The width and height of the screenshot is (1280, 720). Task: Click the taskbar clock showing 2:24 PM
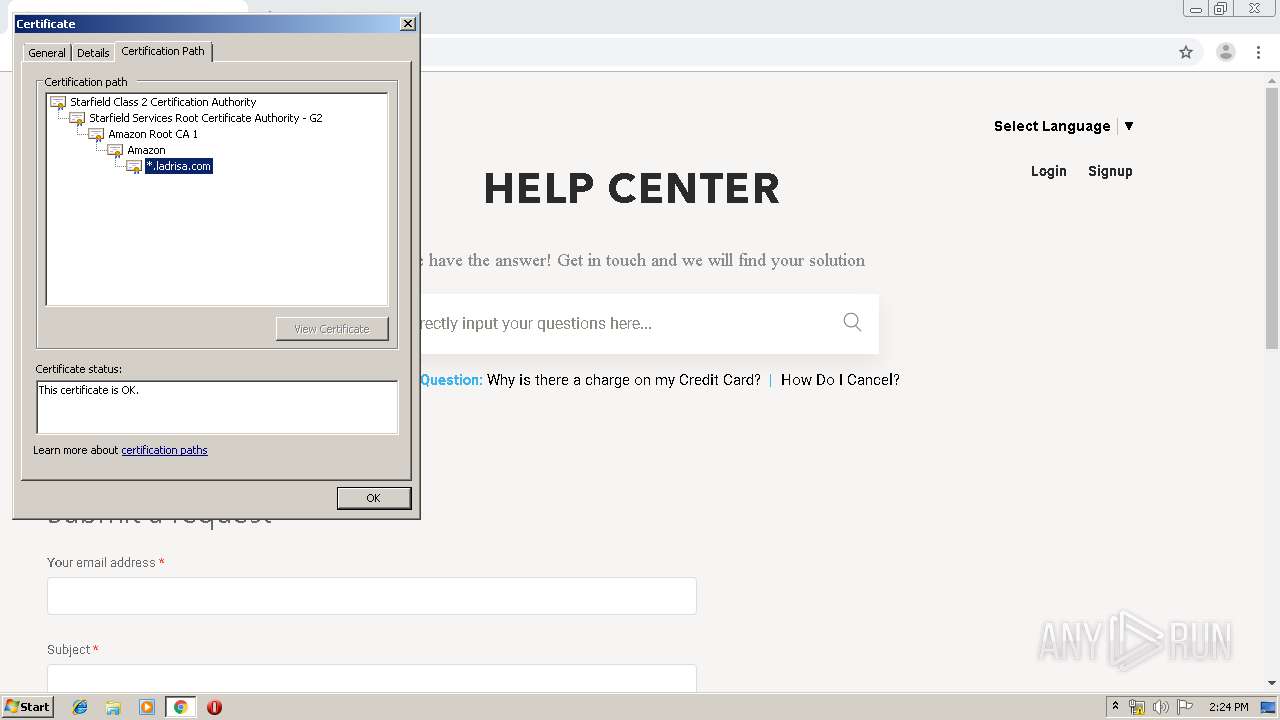click(1229, 707)
